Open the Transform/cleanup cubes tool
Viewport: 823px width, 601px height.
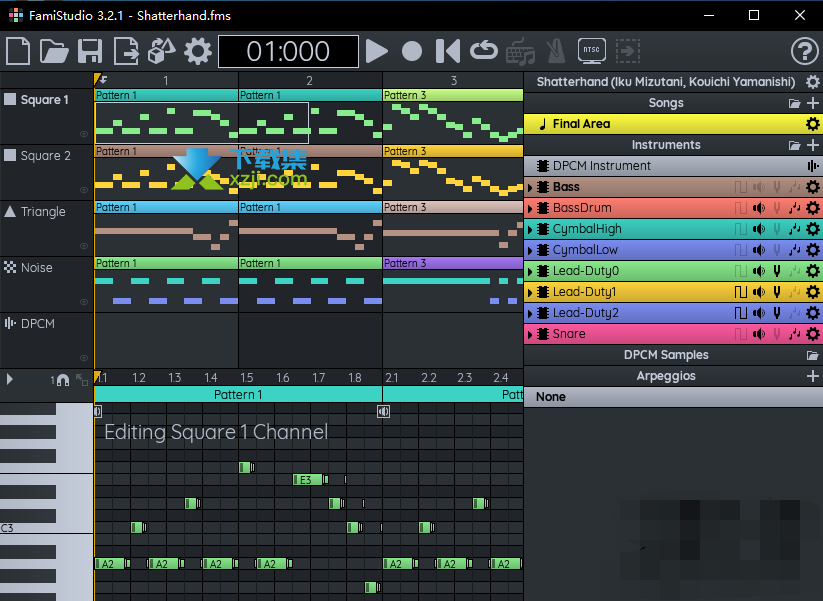(162, 51)
